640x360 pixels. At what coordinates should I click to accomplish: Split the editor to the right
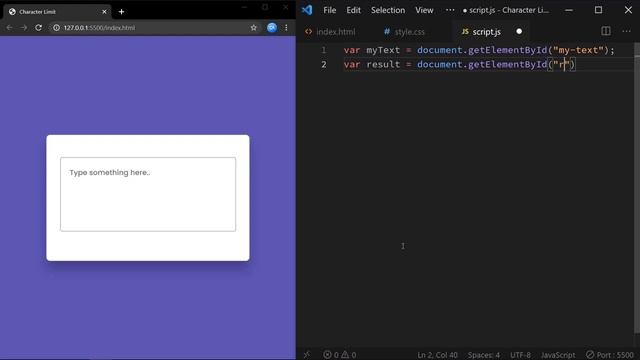(x=606, y=31)
